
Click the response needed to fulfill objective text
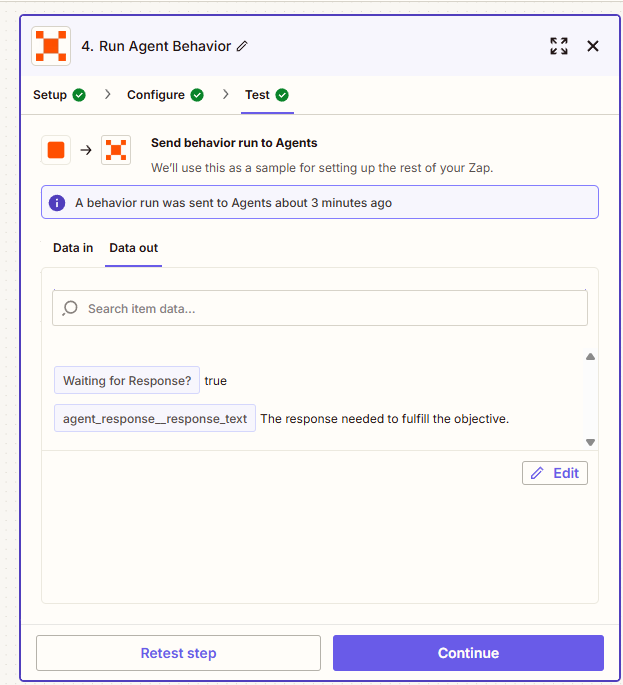(x=384, y=419)
